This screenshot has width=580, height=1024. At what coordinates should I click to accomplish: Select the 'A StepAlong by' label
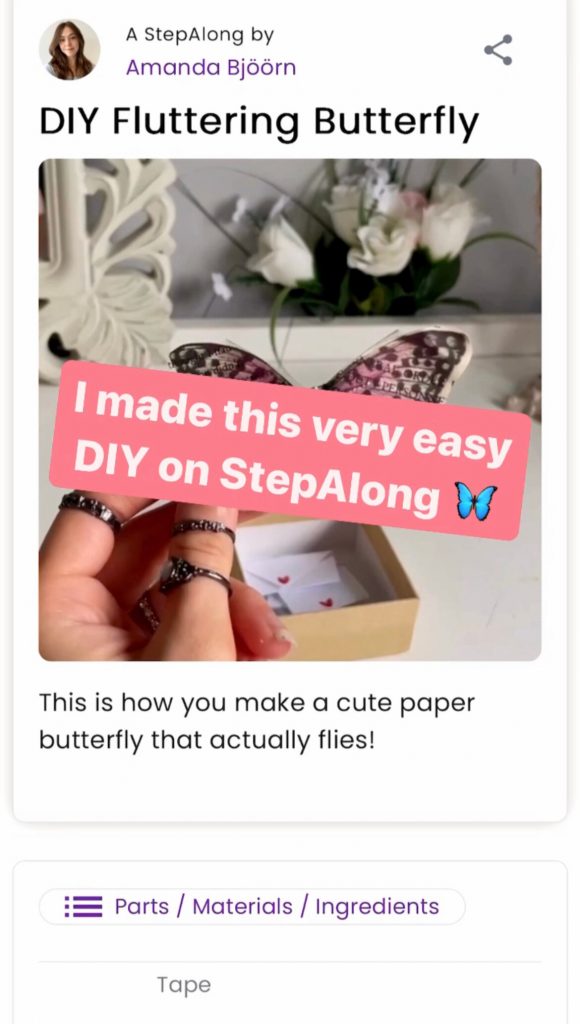tap(200, 35)
